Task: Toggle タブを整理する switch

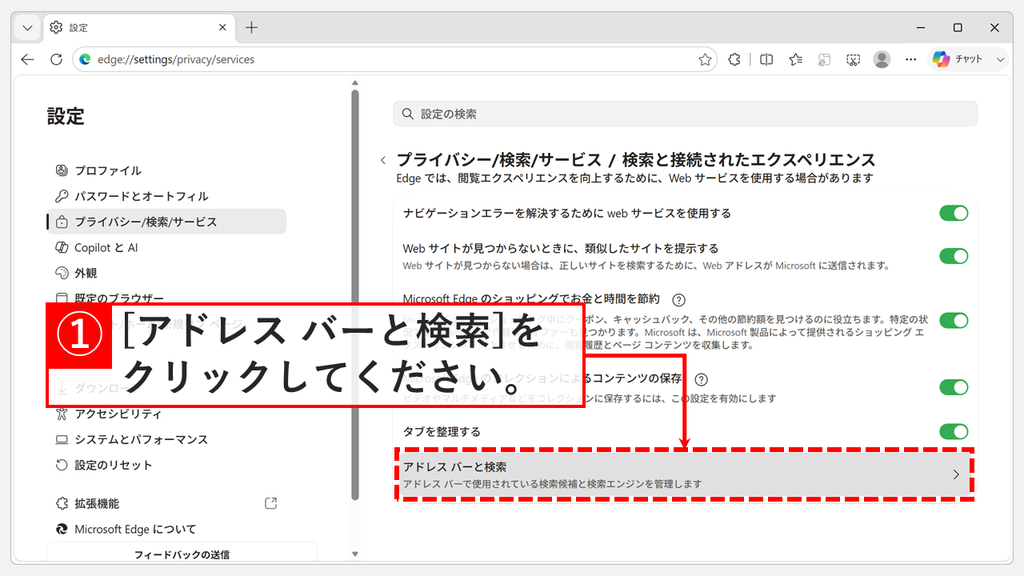Action: click(x=953, y=432)
